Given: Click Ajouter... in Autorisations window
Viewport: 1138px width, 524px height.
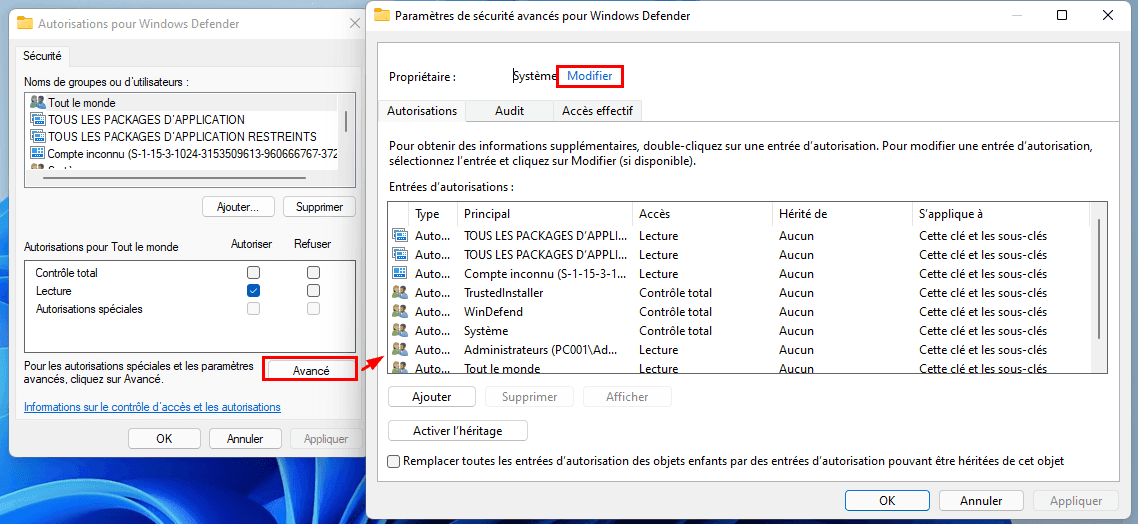Looking at the screenshot, I should pos(238,207).
